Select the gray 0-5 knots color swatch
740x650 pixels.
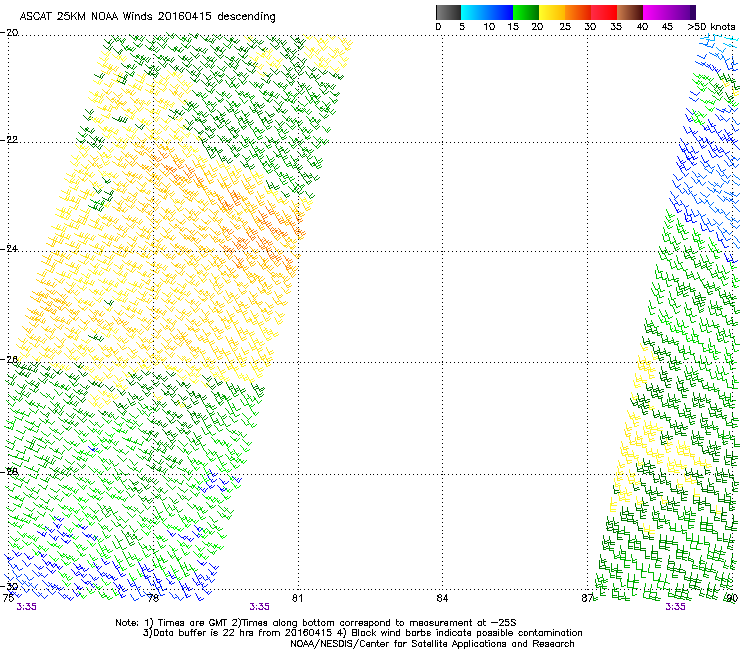(448, 12)
